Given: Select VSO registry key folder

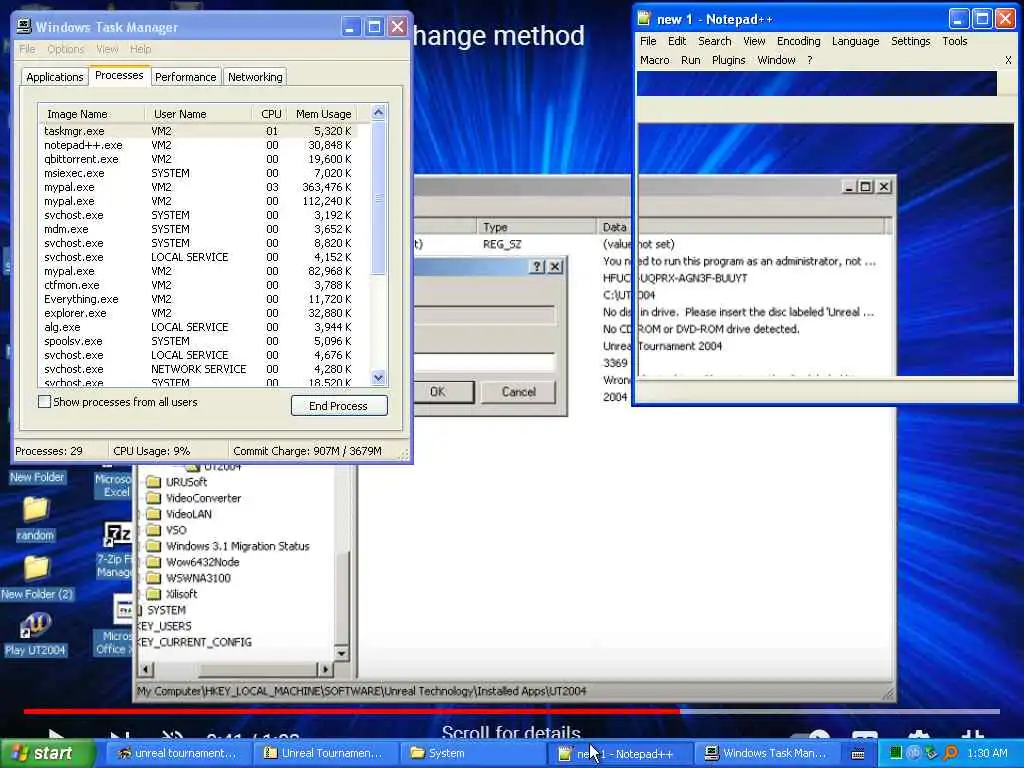Looking at the screenshot, I should [x=176, y=530].
